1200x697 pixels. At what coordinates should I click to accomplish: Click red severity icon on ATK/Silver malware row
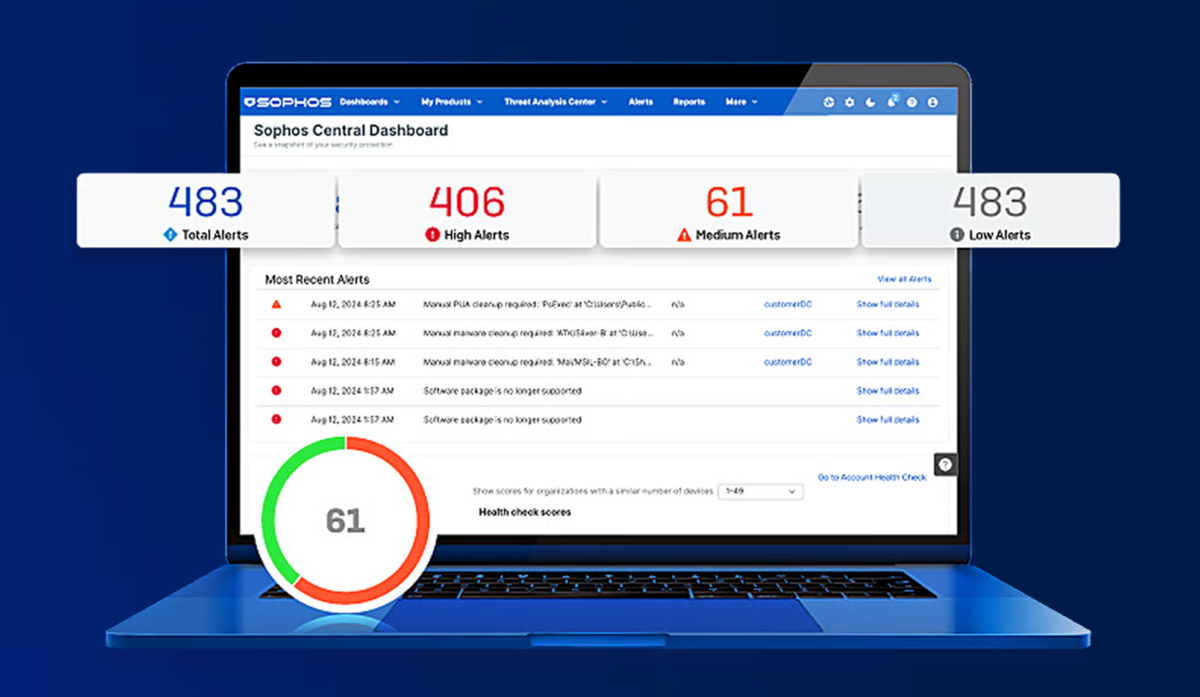[x=276, y=333]
